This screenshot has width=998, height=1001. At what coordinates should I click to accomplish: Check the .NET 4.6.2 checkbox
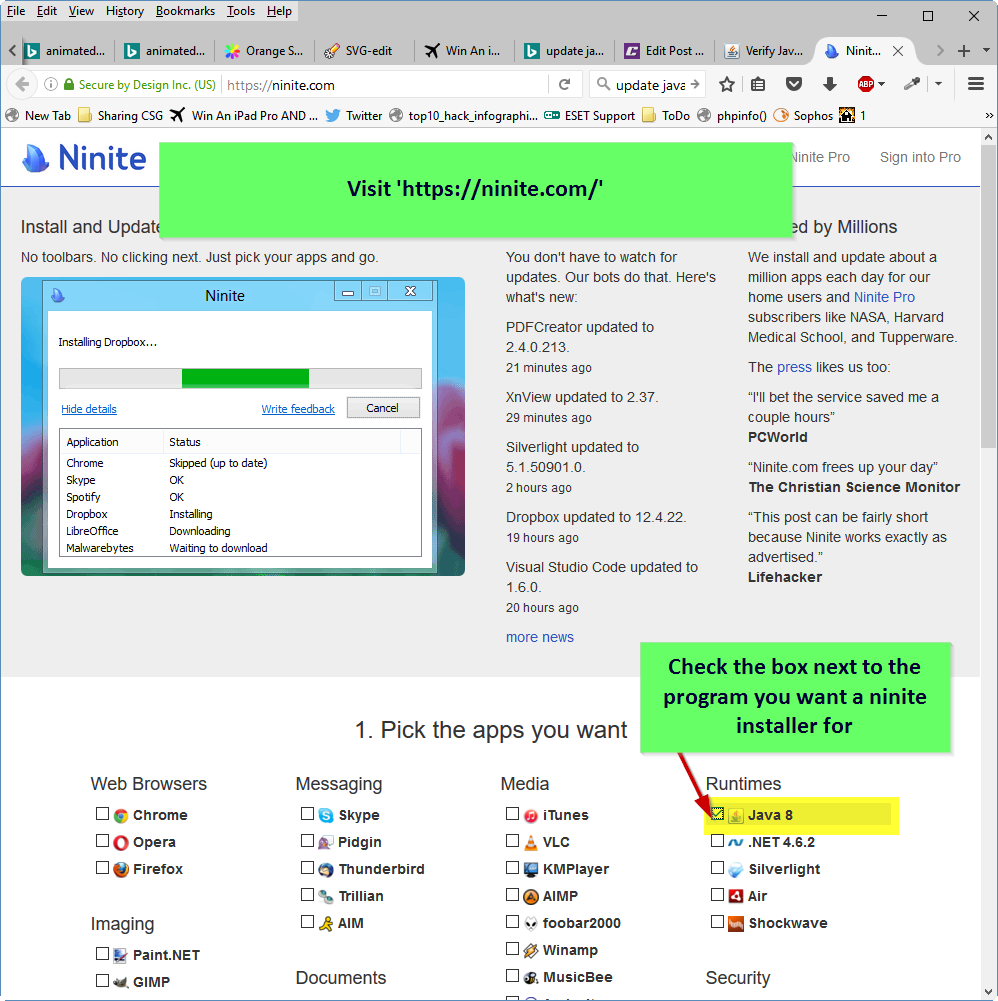click(717, 840)
